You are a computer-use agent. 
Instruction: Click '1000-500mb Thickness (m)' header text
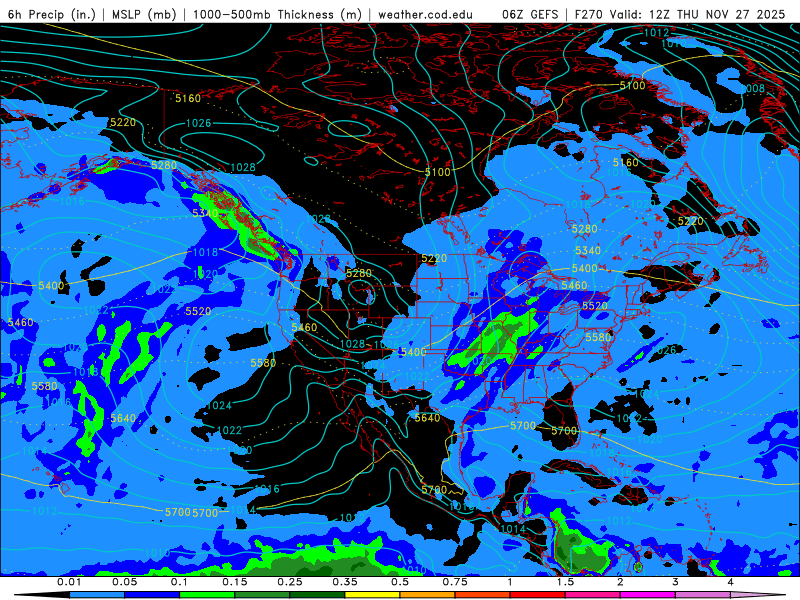coord(277,14)
